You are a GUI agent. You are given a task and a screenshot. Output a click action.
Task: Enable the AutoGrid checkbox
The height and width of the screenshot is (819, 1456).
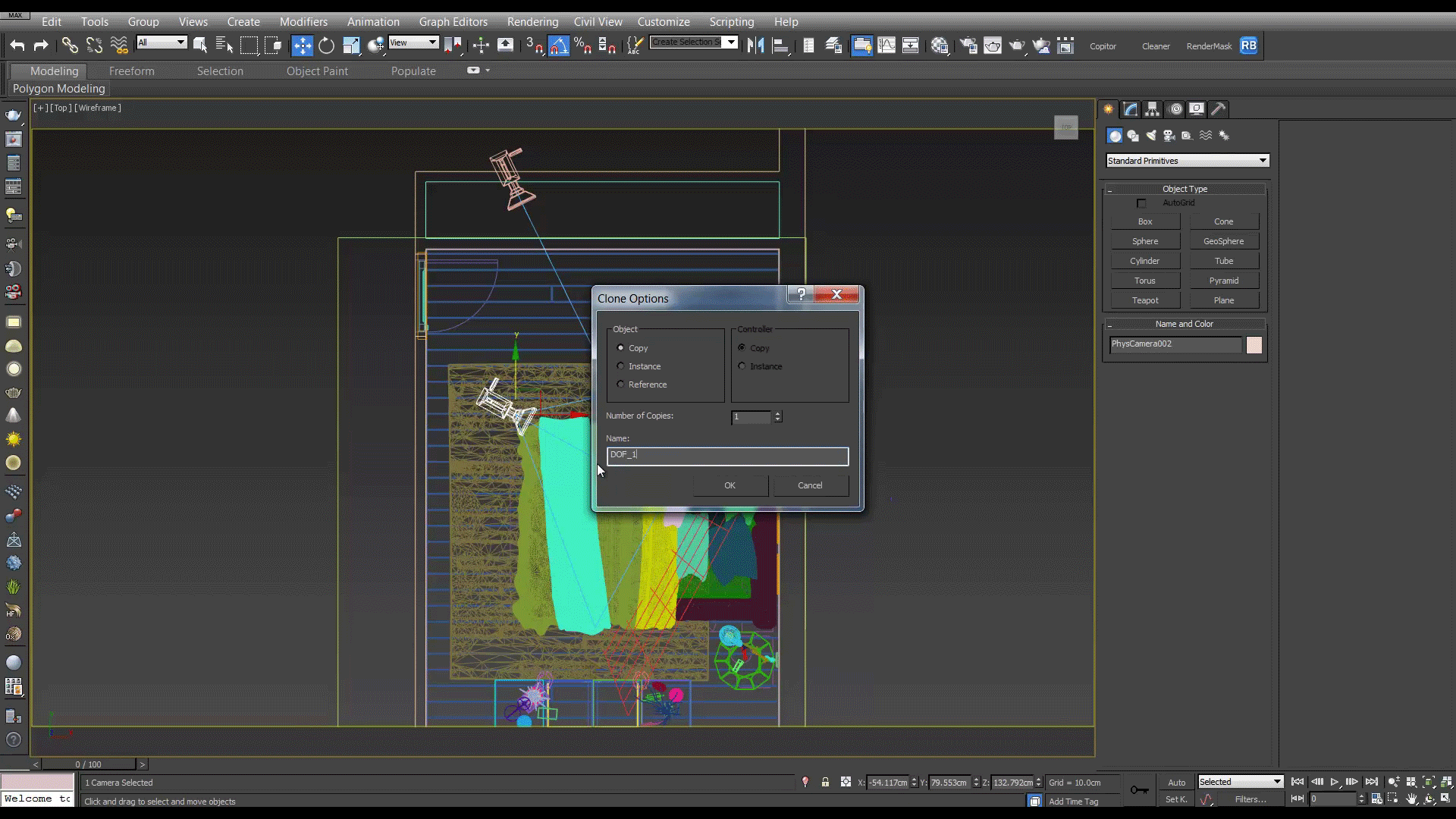pyautogui.click(x=1141, y=203)
